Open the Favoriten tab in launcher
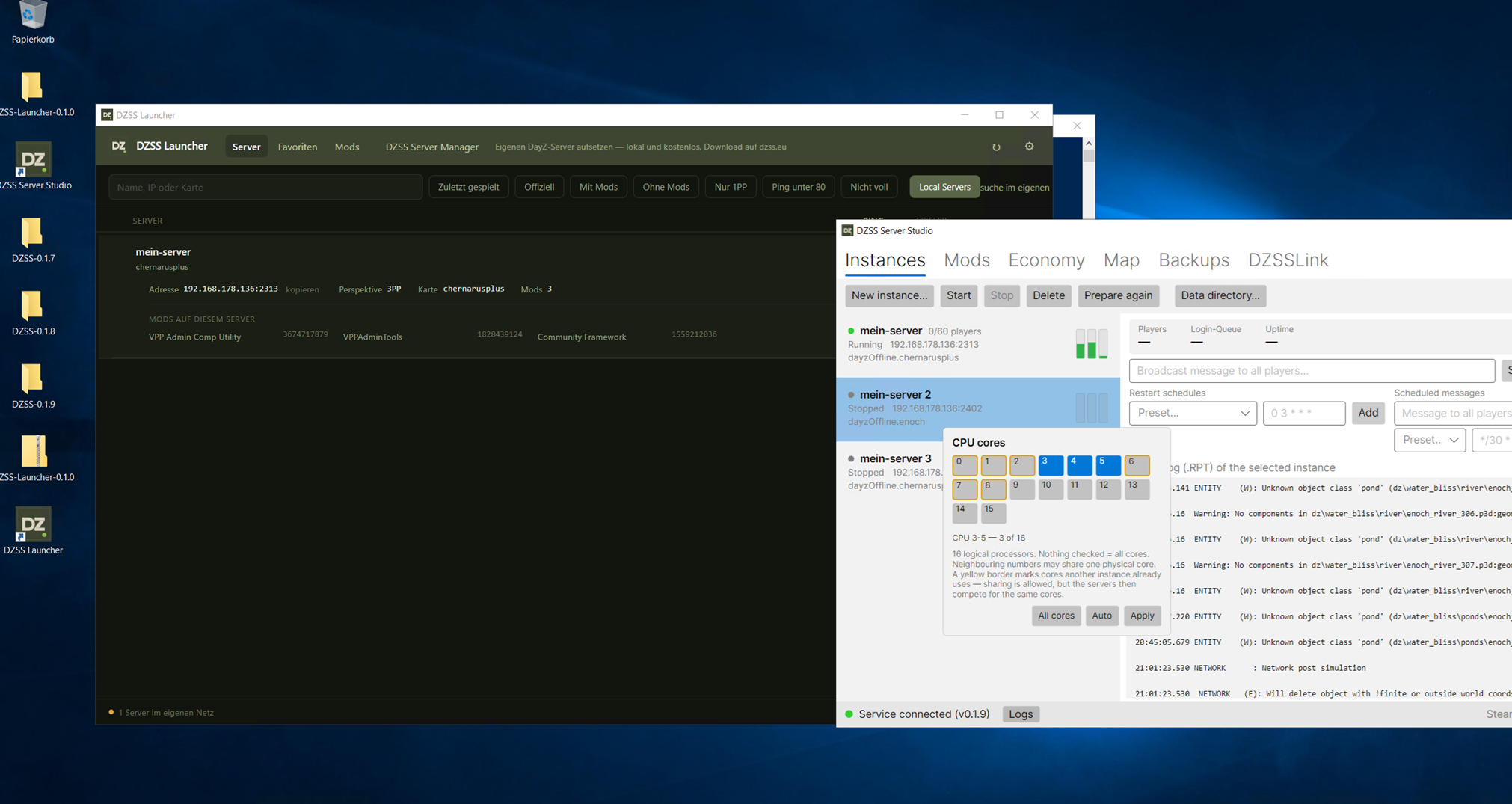The width and height of the screenshot is (1512, 804). [298, 147]
